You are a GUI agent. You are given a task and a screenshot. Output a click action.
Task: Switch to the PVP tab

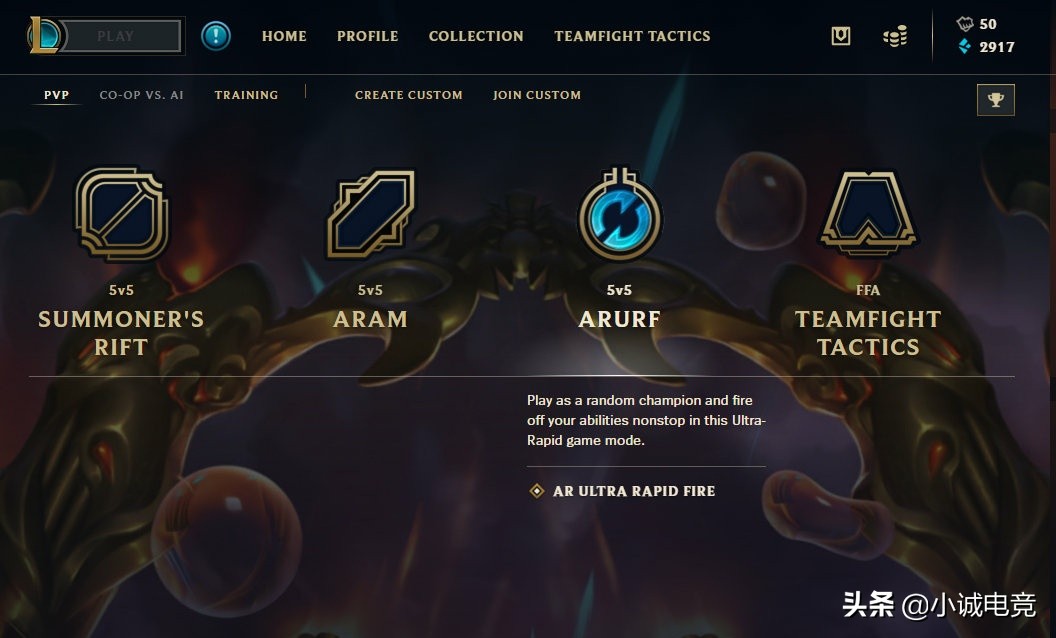57,95
